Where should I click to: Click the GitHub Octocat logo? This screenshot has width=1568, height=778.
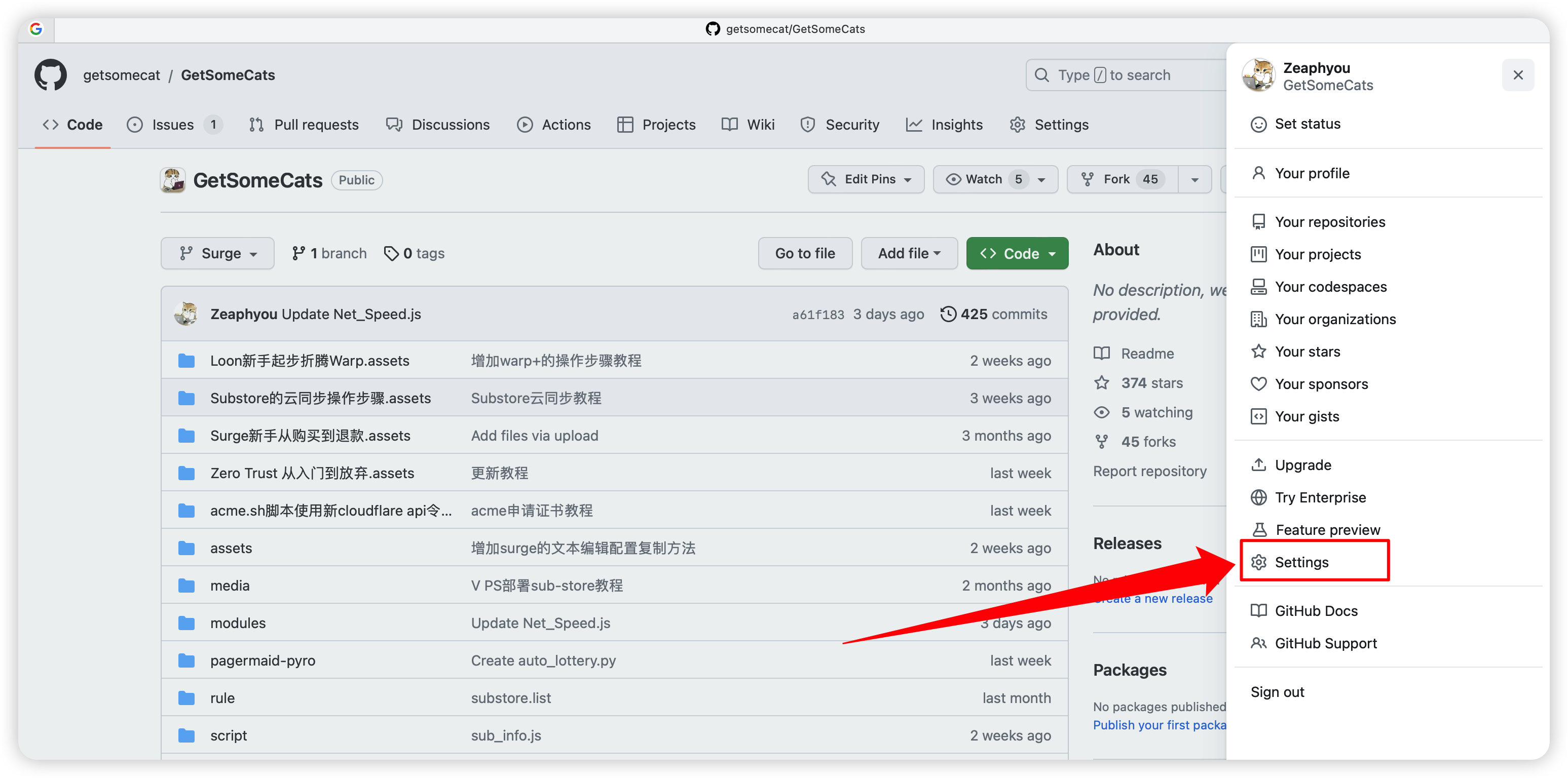coord(51,75)
